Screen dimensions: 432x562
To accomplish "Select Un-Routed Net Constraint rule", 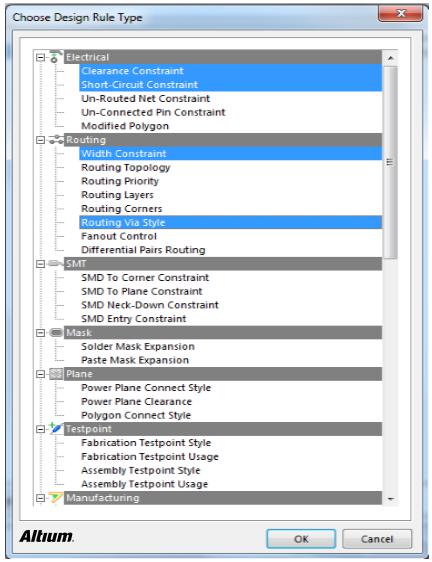I will pos(145,98).
